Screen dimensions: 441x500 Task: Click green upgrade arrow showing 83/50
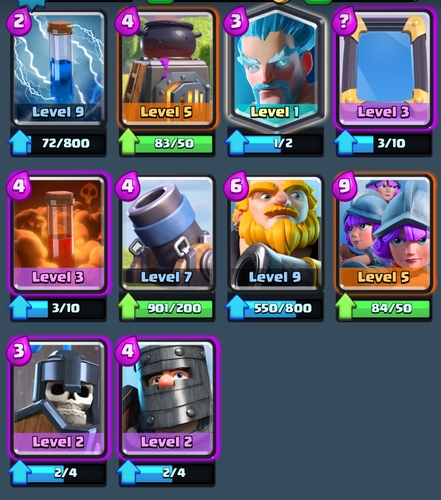click(128, 142)
